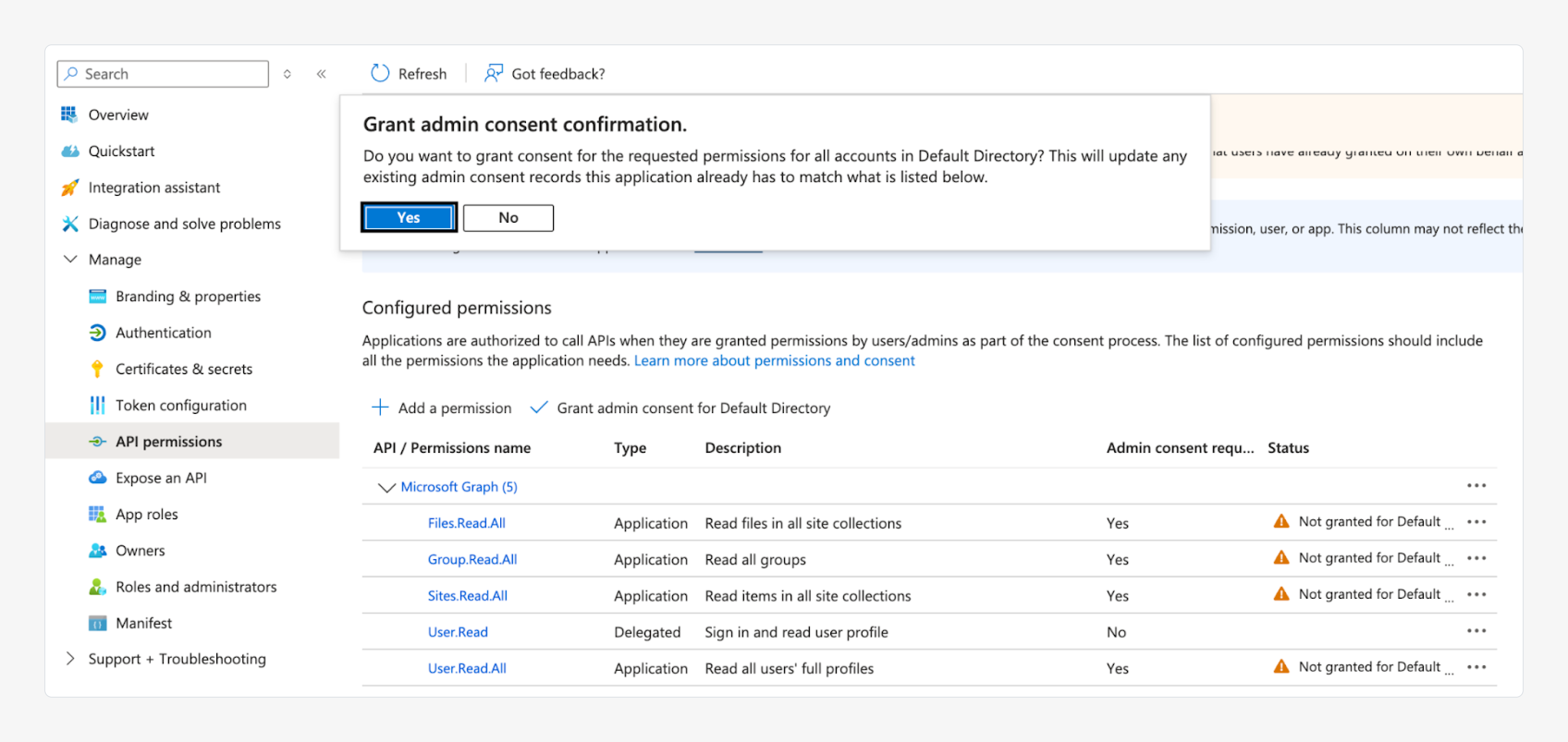This screenshot has height=742, width=1568.
Task: Collapse the Microsoft Graph (5) group
Action: 386,487
